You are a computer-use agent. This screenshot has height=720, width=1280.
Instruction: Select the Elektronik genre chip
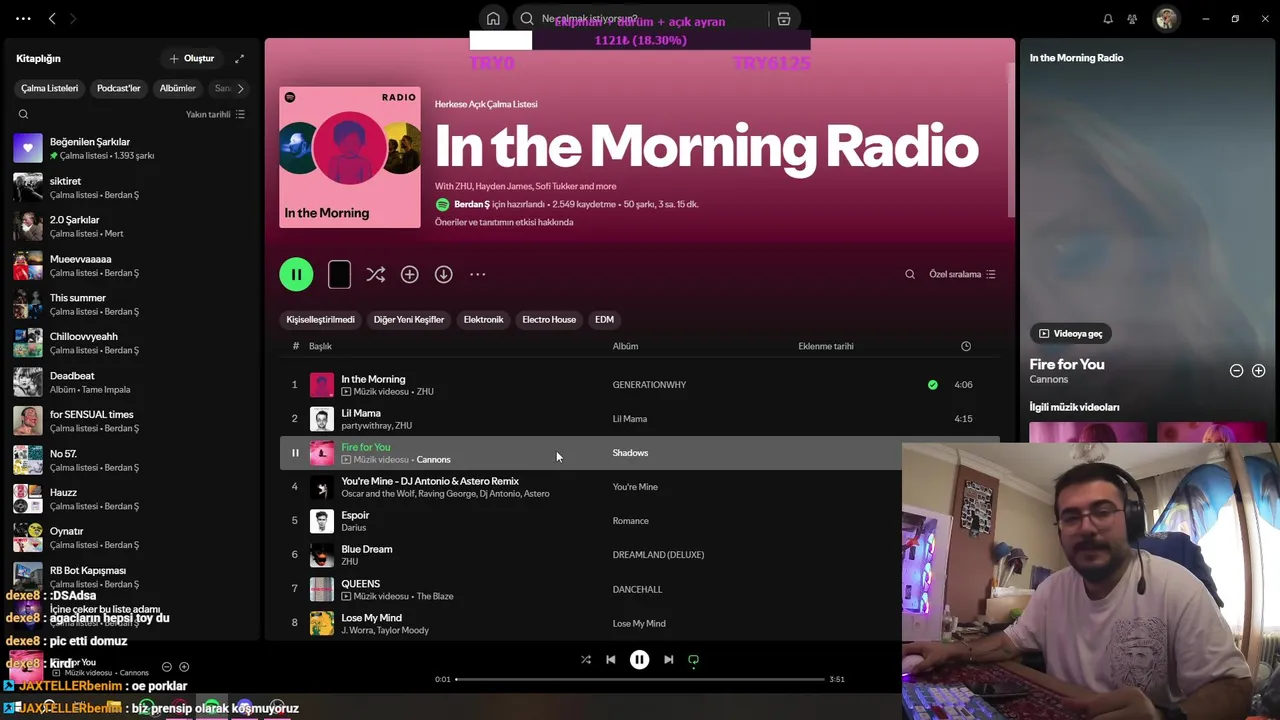(x=483, y=319)
